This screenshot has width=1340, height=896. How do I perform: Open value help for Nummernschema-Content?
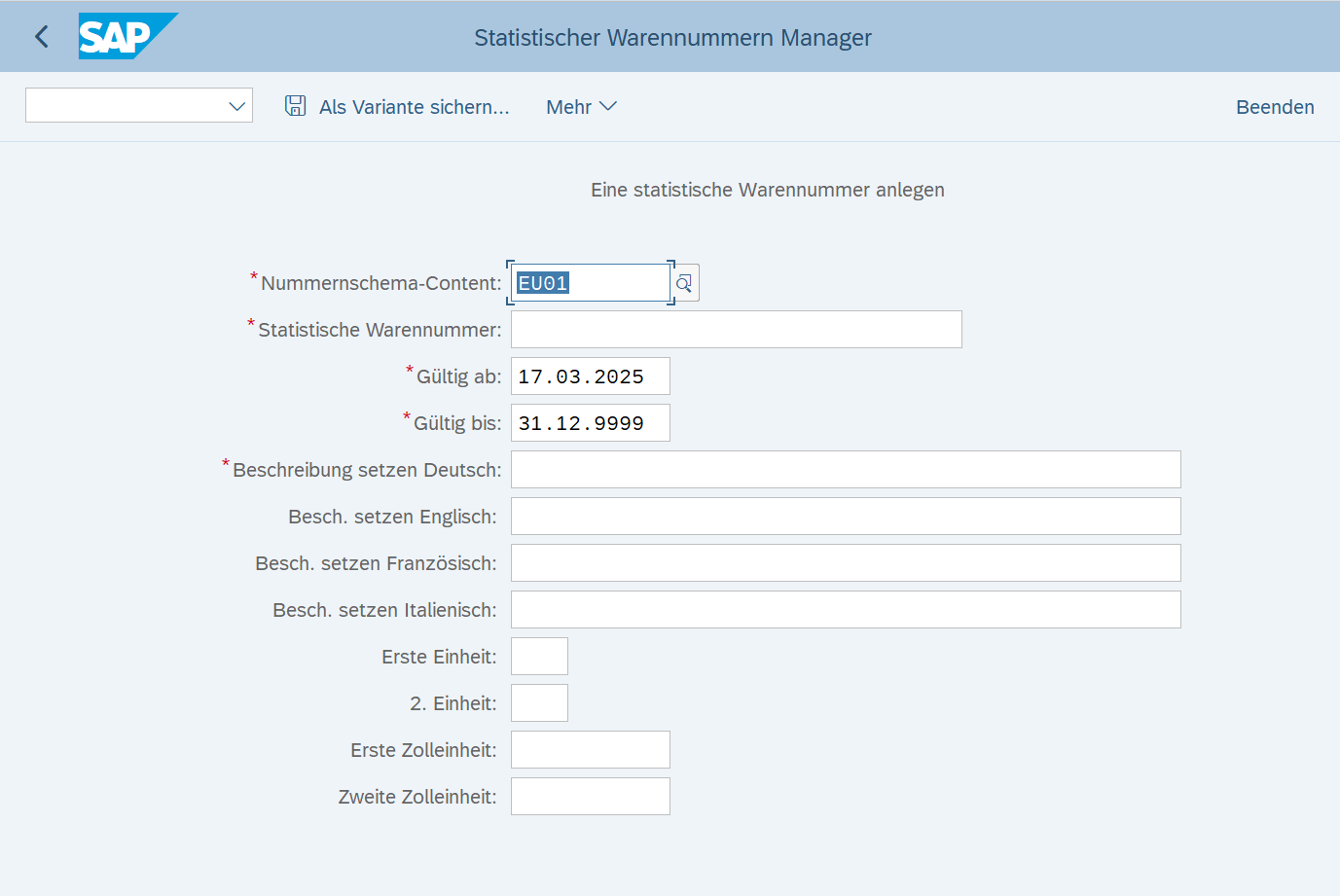[x=685, y=283]
